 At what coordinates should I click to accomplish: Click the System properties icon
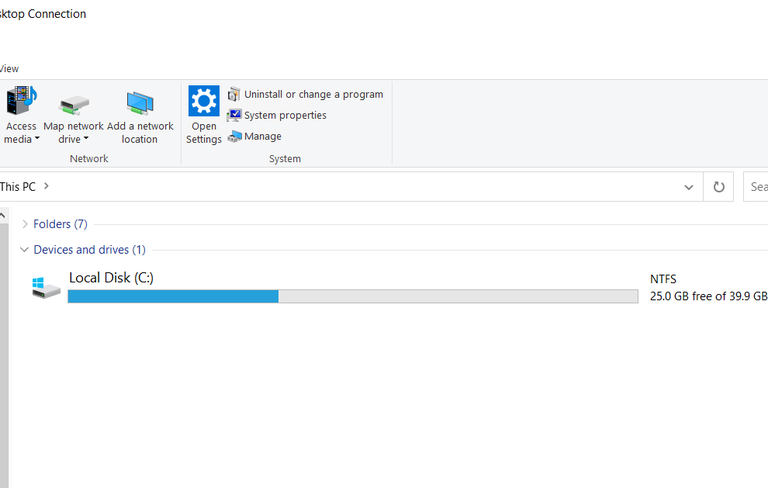click(234, 115)
